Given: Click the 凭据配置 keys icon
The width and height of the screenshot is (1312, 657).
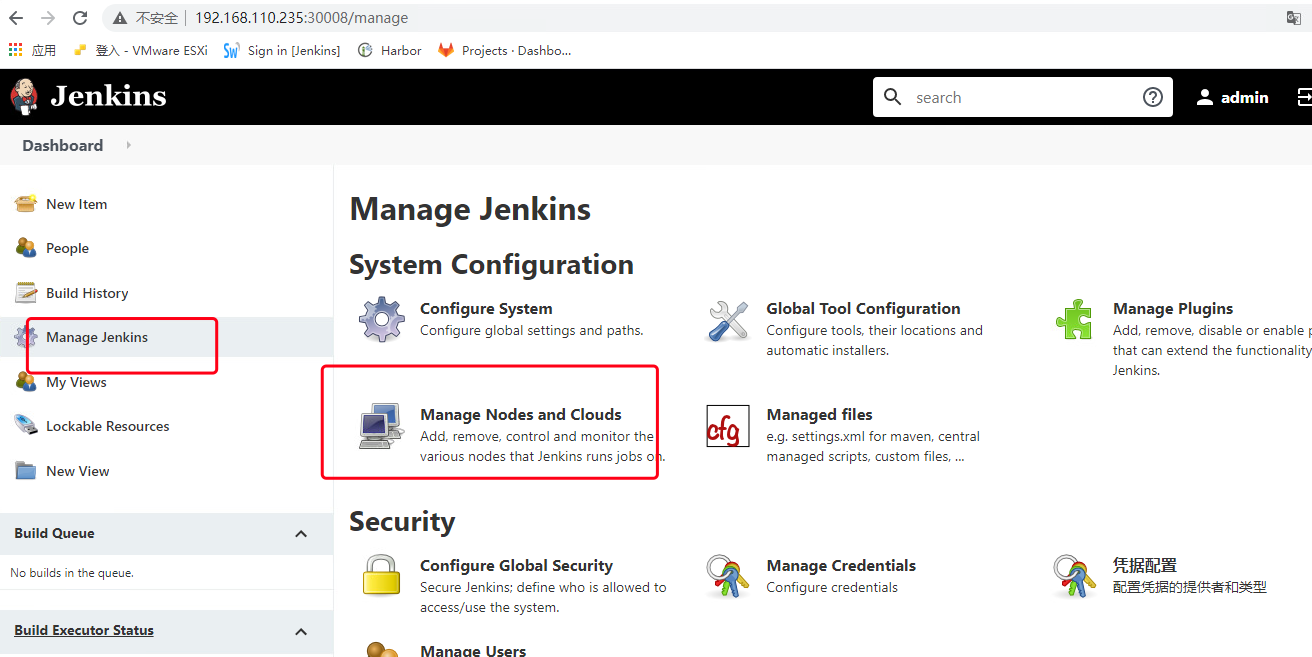Looking at the screenshot, I should [1074, 577].
